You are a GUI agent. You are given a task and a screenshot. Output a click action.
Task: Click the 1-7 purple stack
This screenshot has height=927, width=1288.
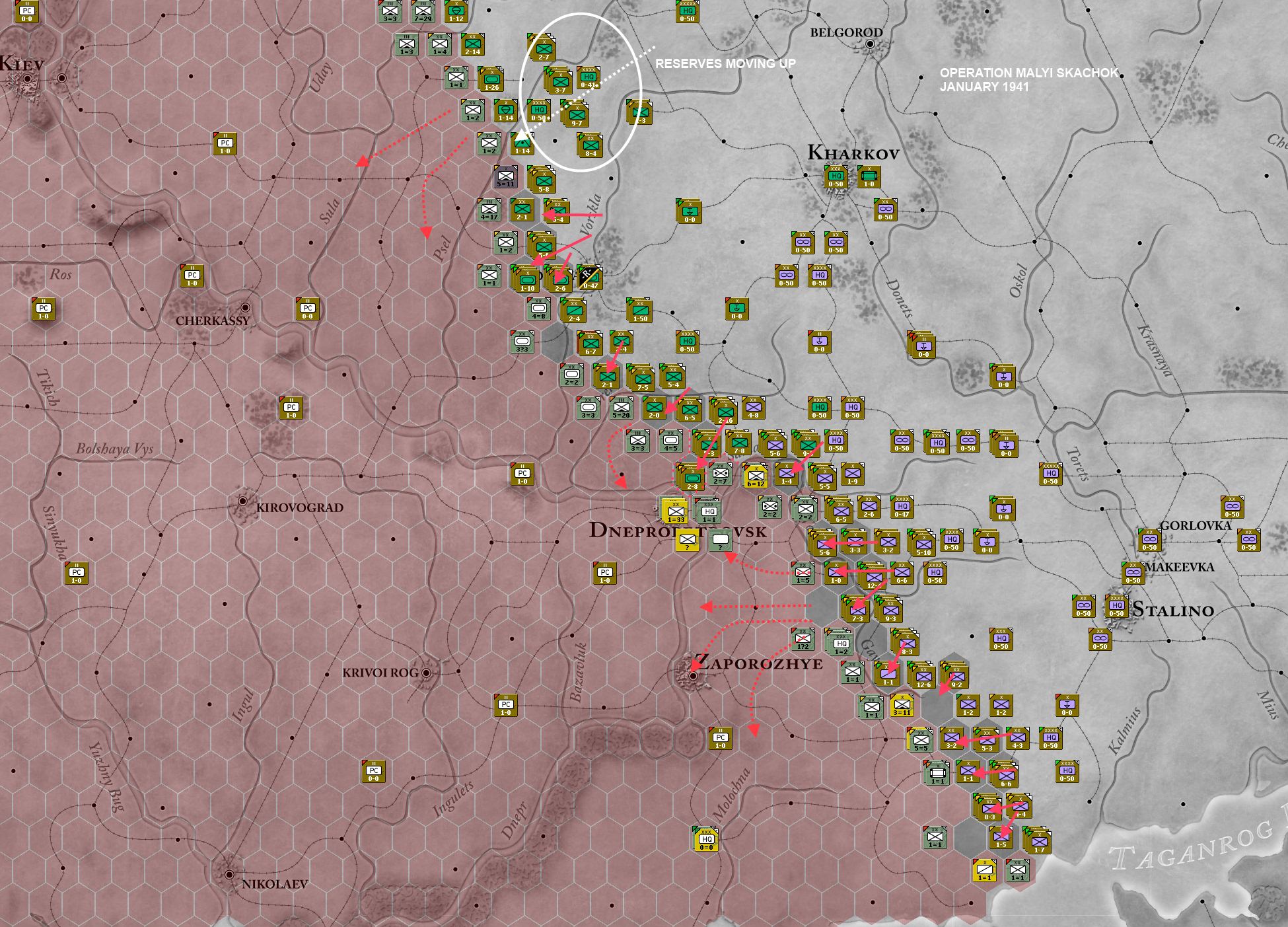tap(1038, 840)
